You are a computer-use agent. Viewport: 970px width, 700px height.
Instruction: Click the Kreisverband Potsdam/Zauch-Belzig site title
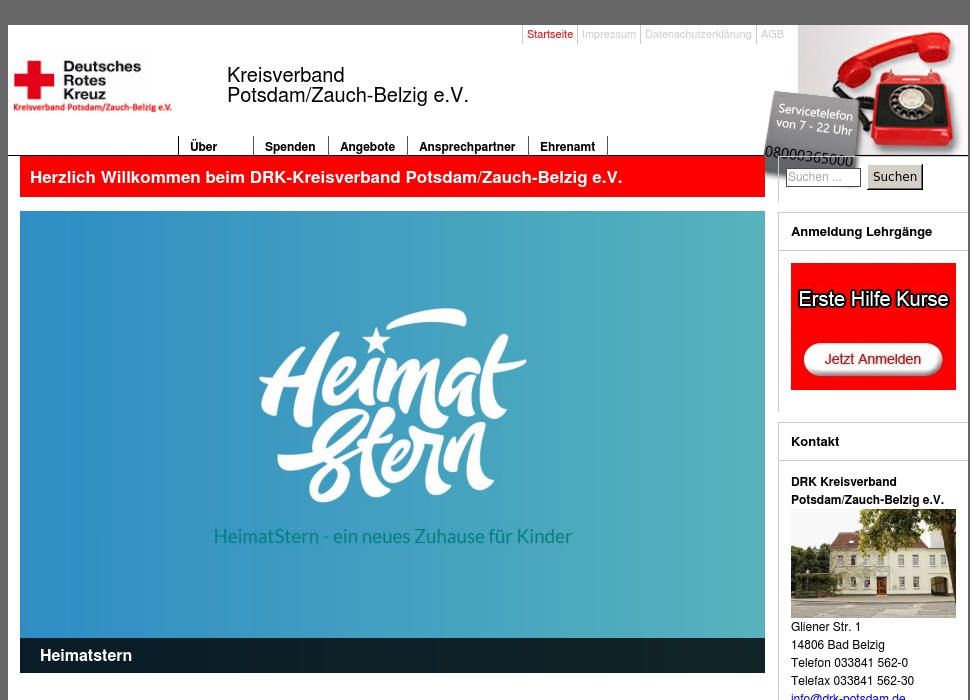click(x=347, y=86)
